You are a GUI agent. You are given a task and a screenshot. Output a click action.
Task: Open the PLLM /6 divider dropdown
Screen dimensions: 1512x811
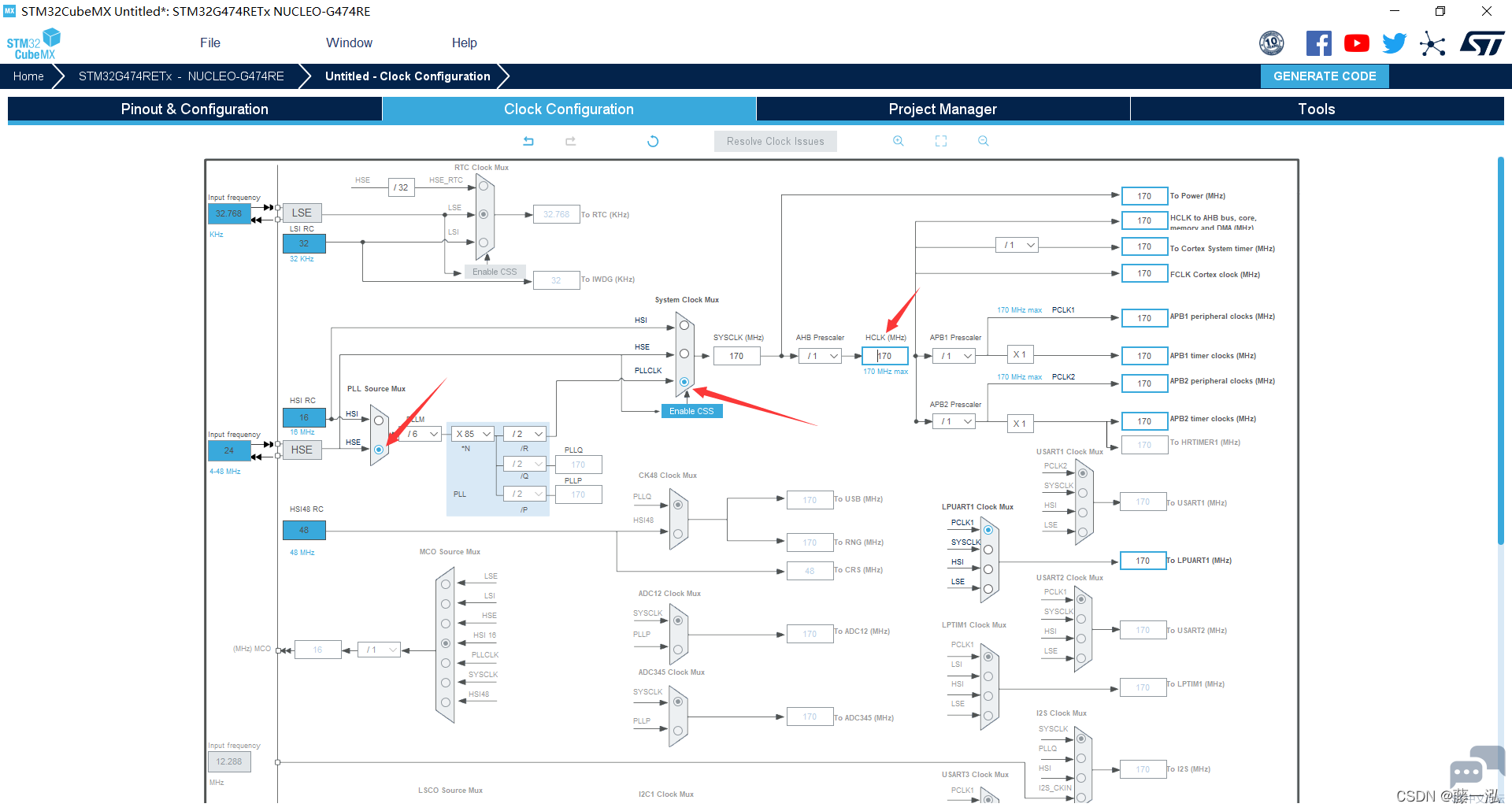point(421,434)
